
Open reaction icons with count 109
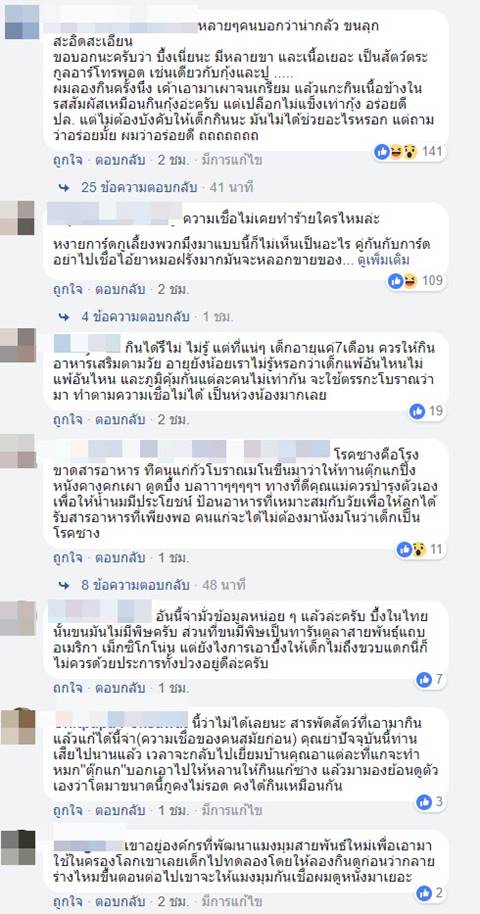[x=416, y=281]
